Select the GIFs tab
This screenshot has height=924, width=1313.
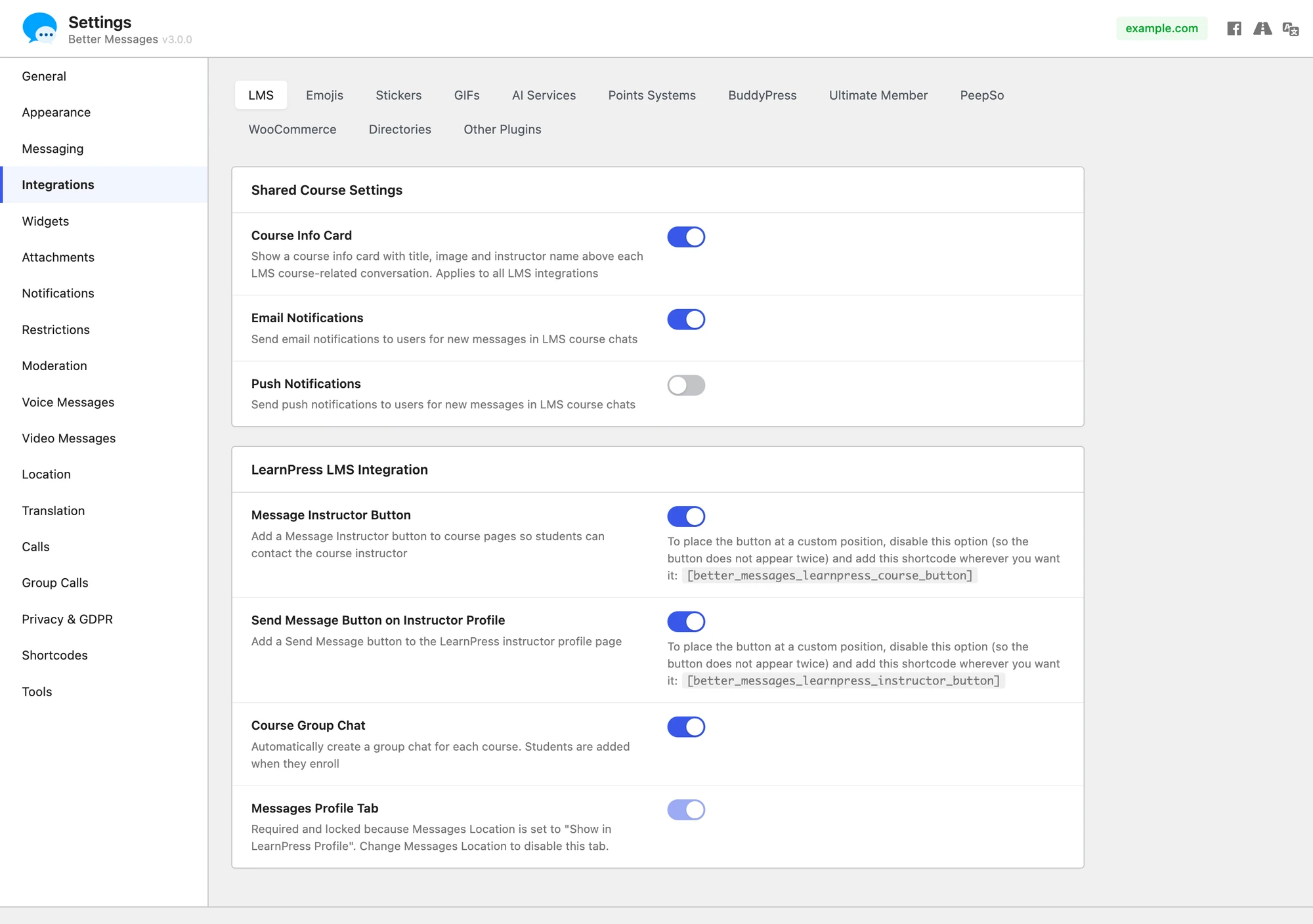467,95
